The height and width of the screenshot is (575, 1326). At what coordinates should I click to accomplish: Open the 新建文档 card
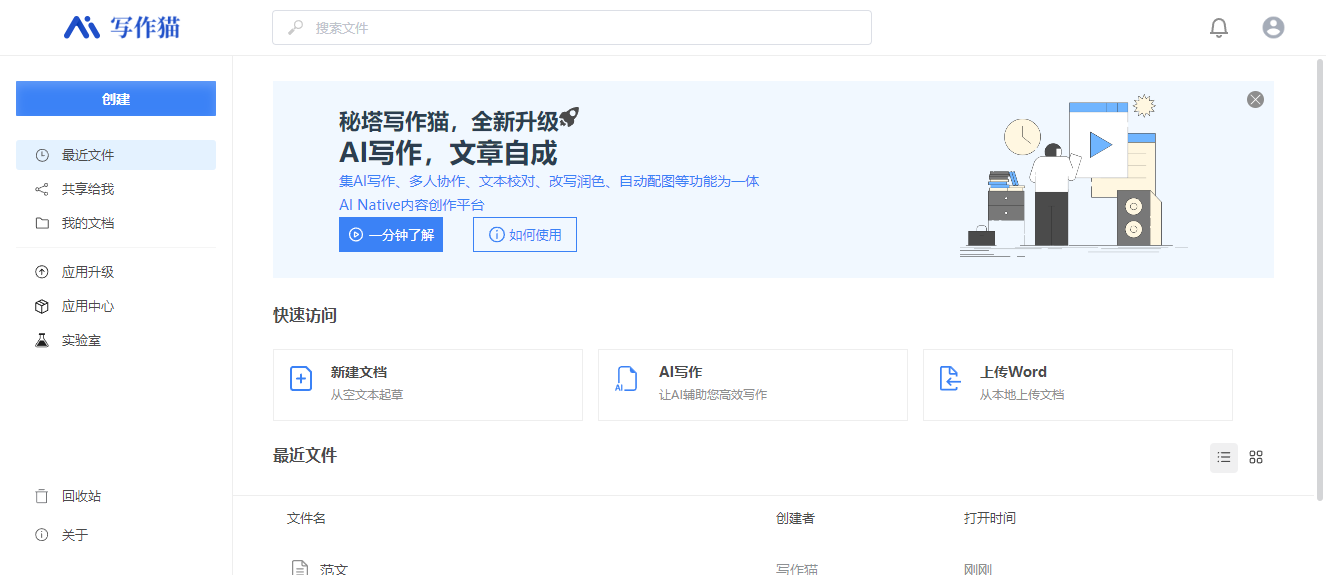tap(428, 385)
